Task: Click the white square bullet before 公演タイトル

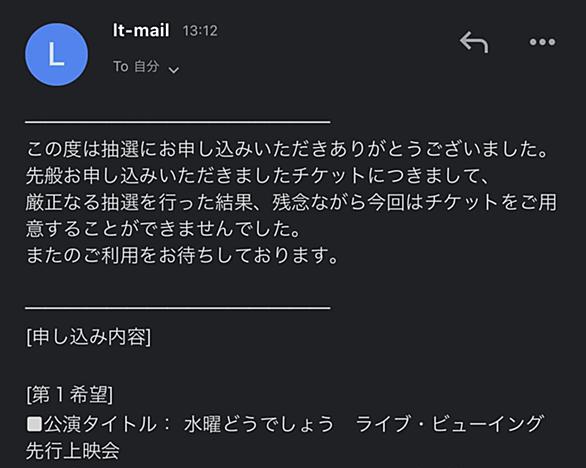Action: point(34,424)
